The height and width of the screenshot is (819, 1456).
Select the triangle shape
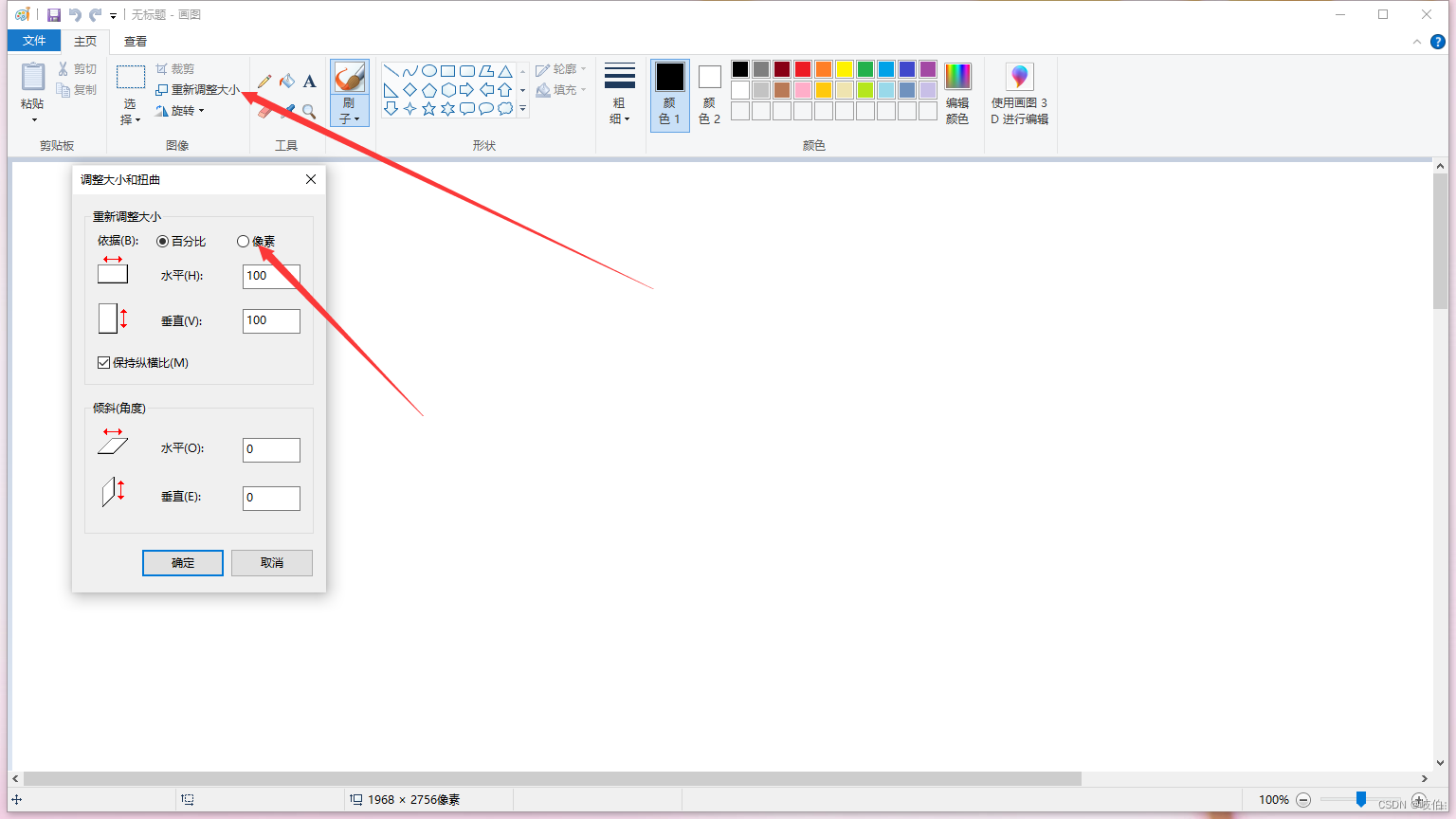(x=506, y=71)
